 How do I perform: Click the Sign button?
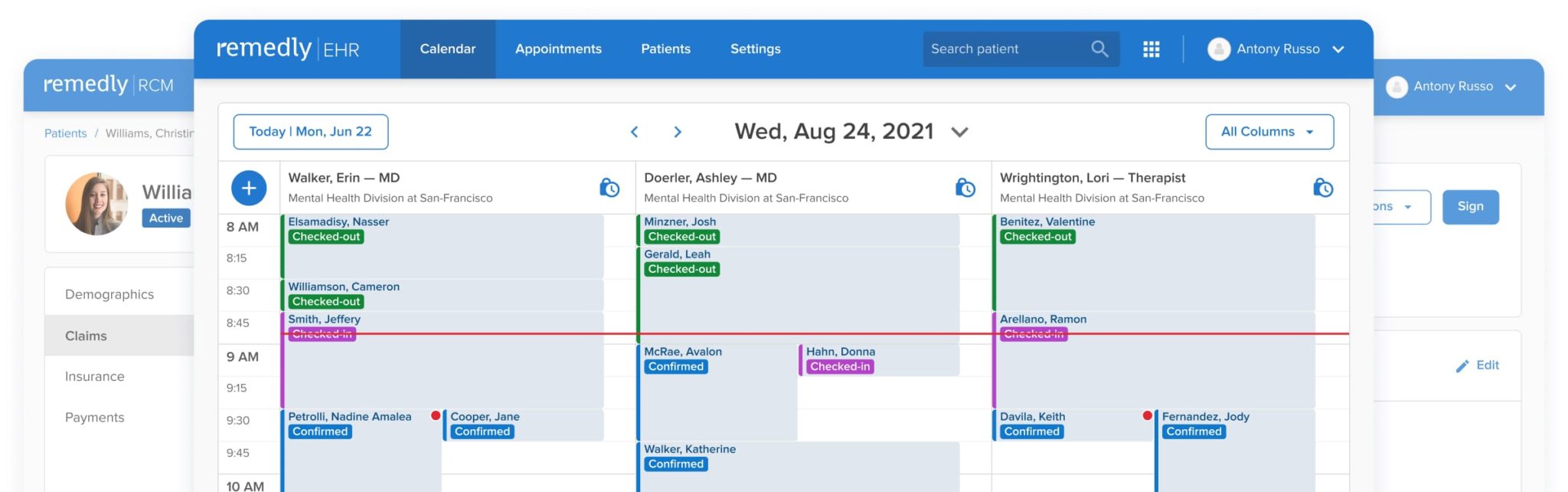[1470, 207]
